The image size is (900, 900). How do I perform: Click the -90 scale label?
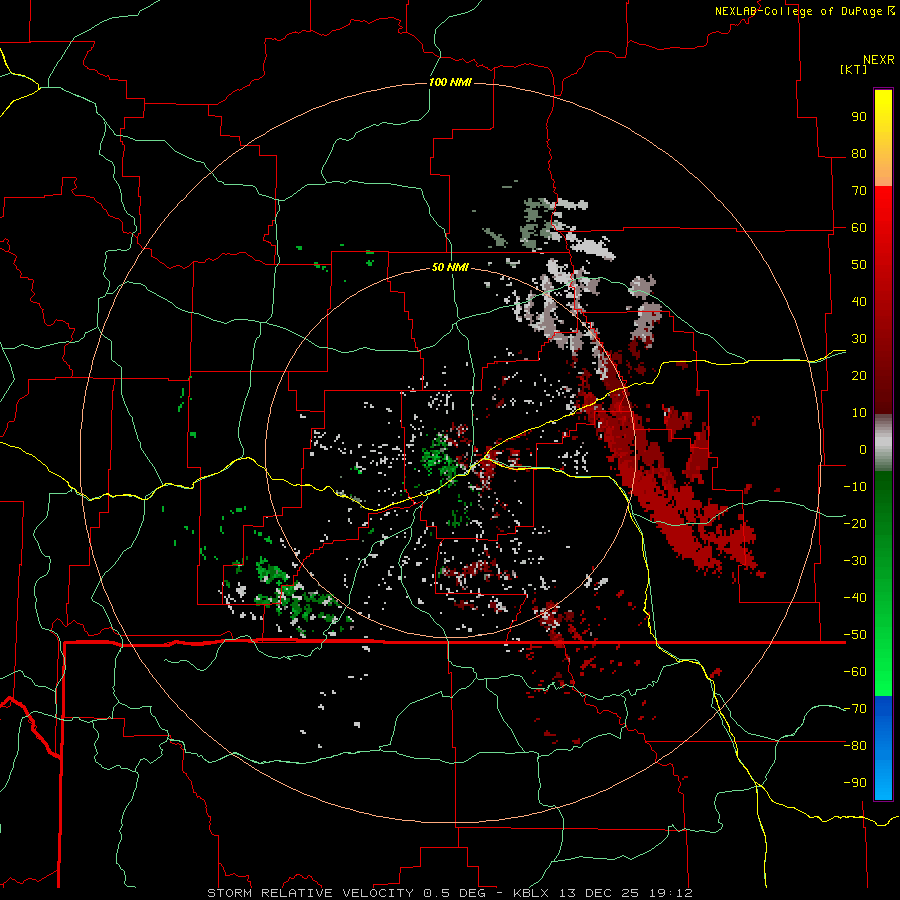[x=855, y=783]
